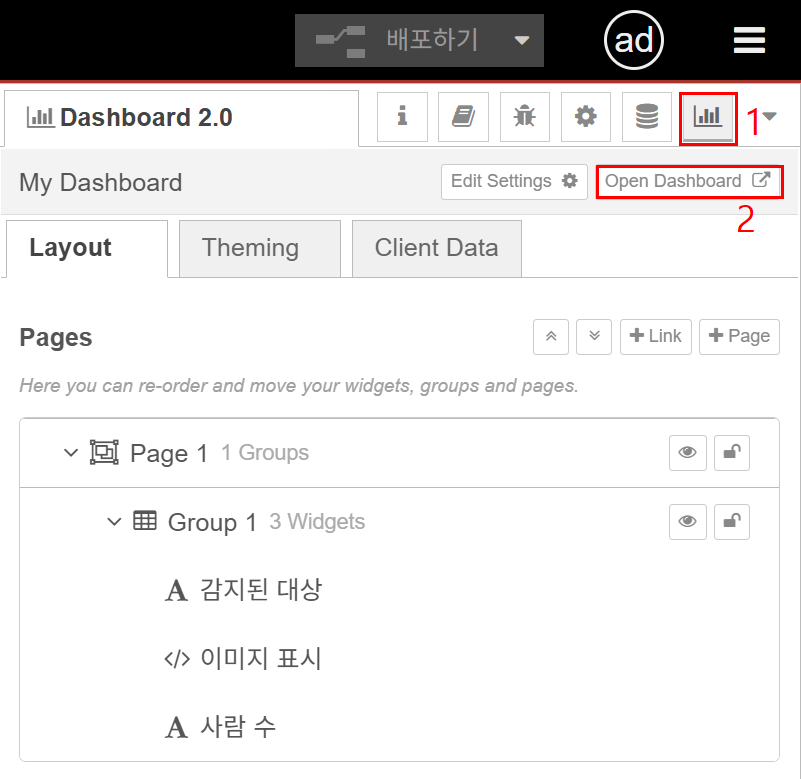The height and width of the screenshot is (779, 801).
Task: Open the Information sidebar tab icon
Action: pyautogui.click(x=402, y=117)
